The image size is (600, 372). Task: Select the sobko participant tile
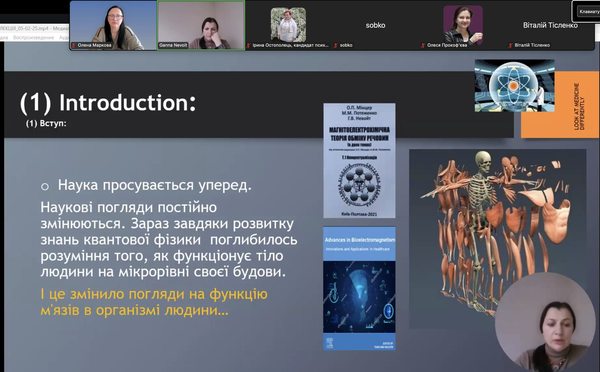[x=375, y=25]
